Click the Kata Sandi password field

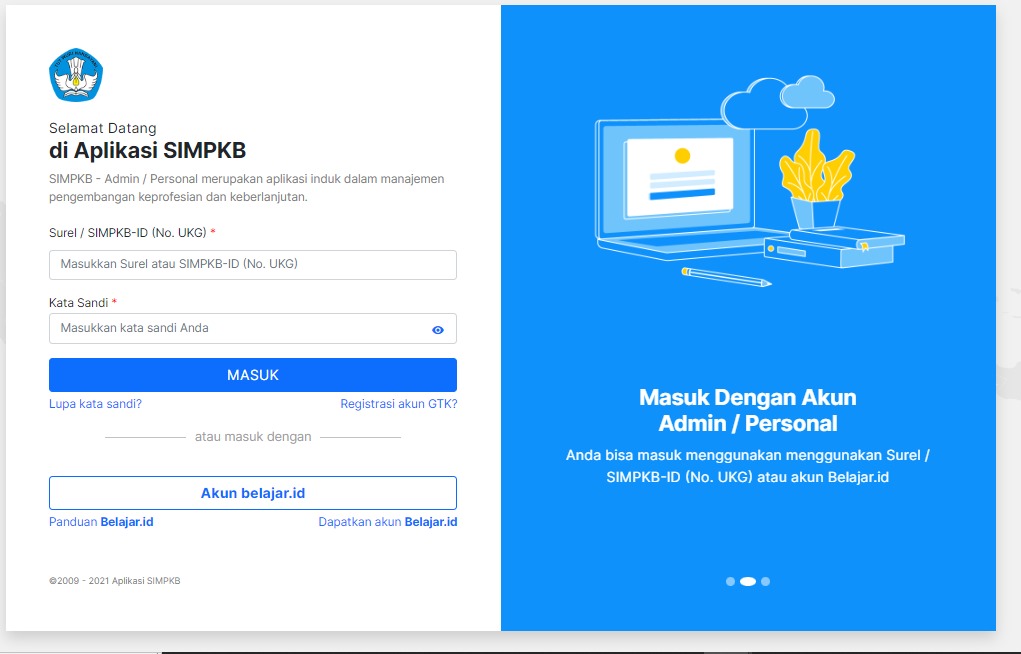(x=240, y=328)
